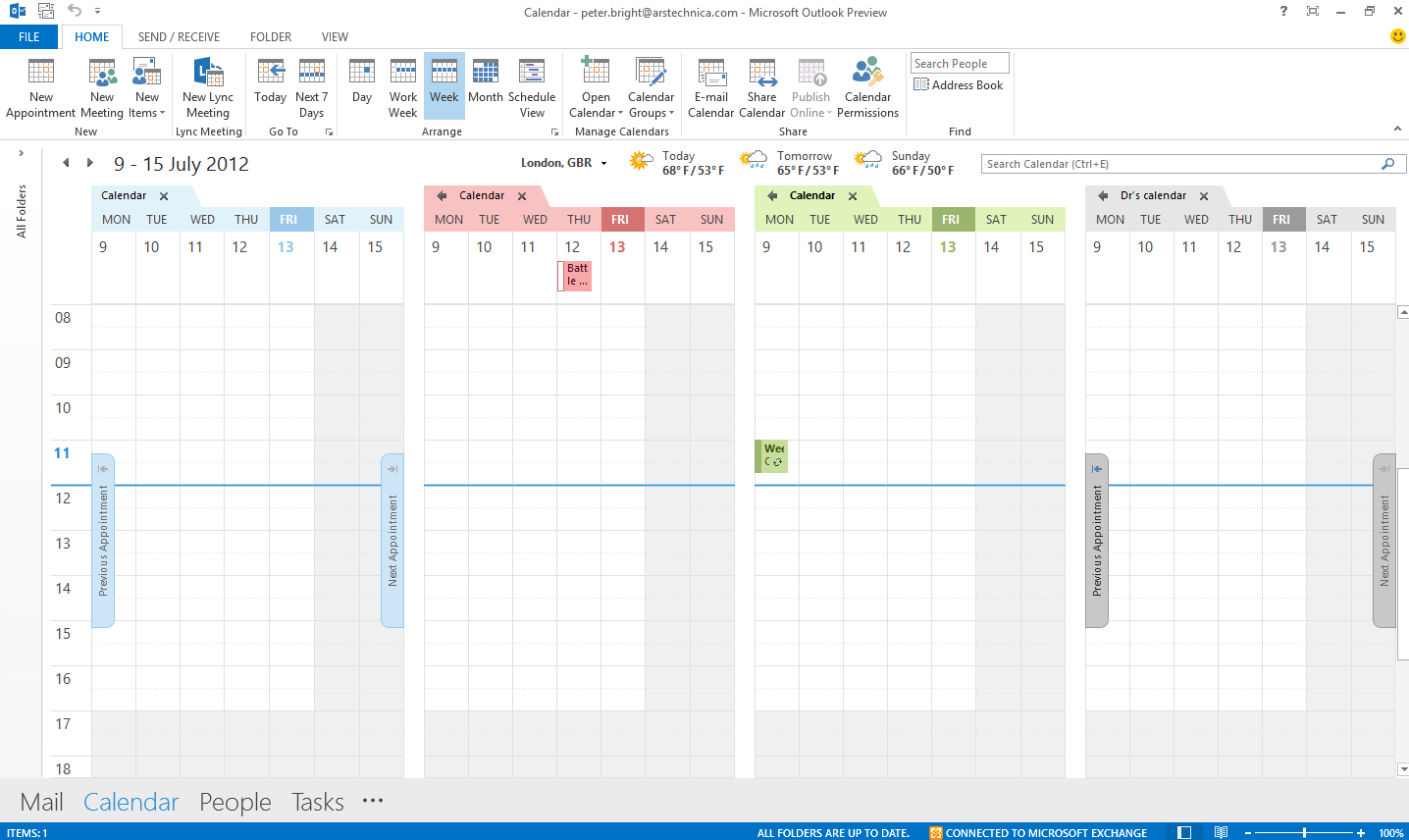1409x840 pixels.
Task: Show the Next 7 Days
Action: 311,87
